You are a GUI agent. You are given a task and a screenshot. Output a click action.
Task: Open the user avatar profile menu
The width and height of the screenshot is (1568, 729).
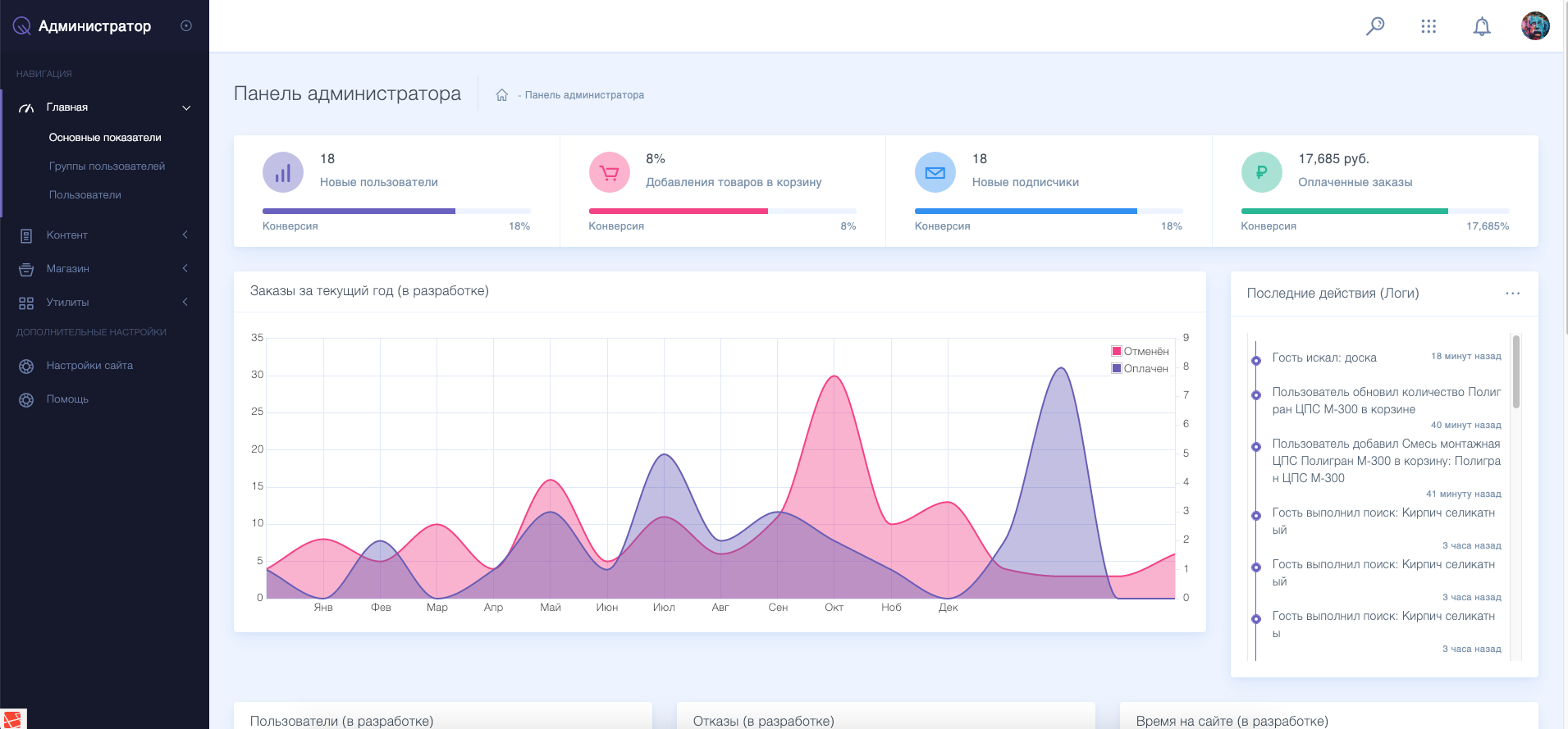point(1535,26)
